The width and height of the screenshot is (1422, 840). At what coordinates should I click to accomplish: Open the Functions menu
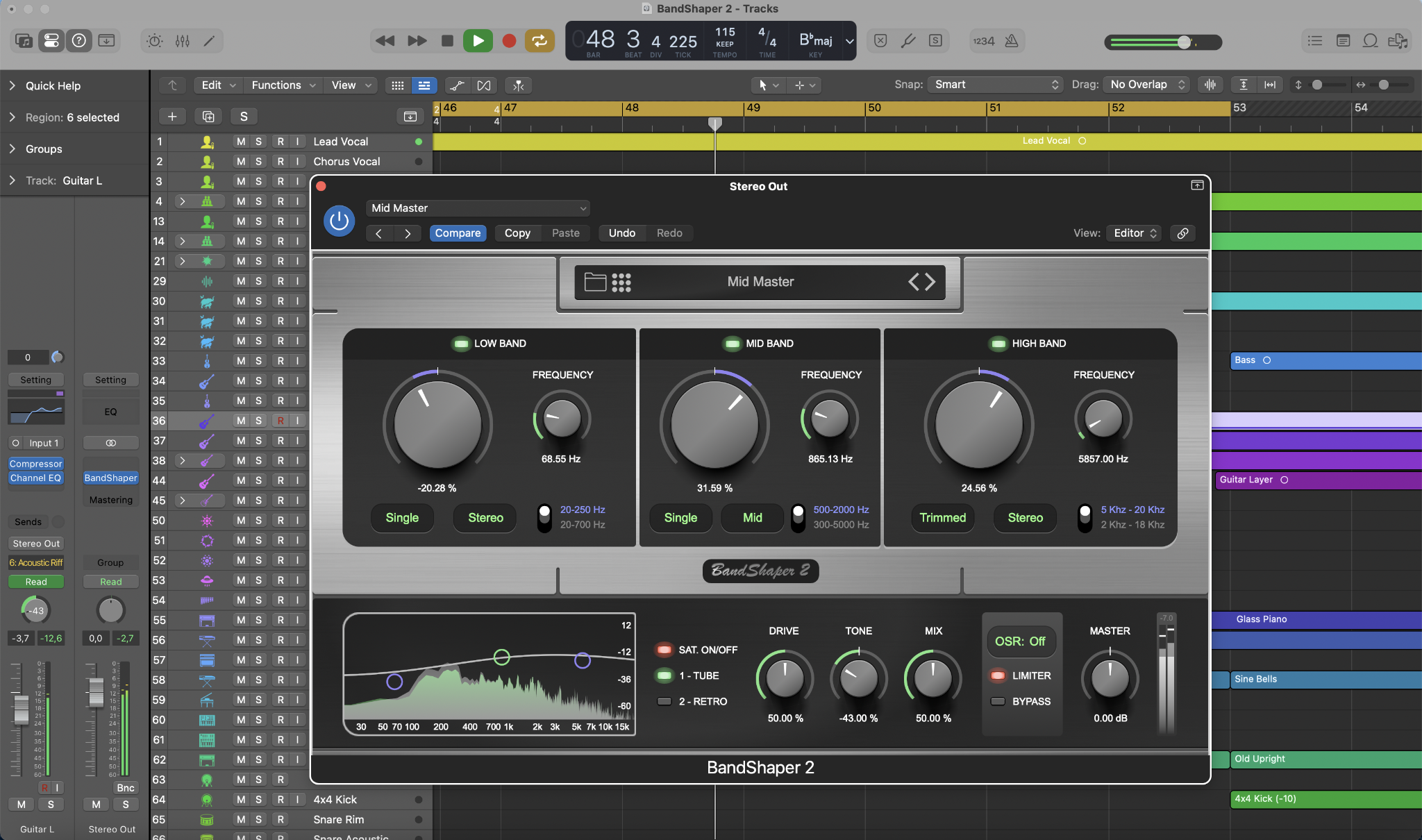[283, 85]
